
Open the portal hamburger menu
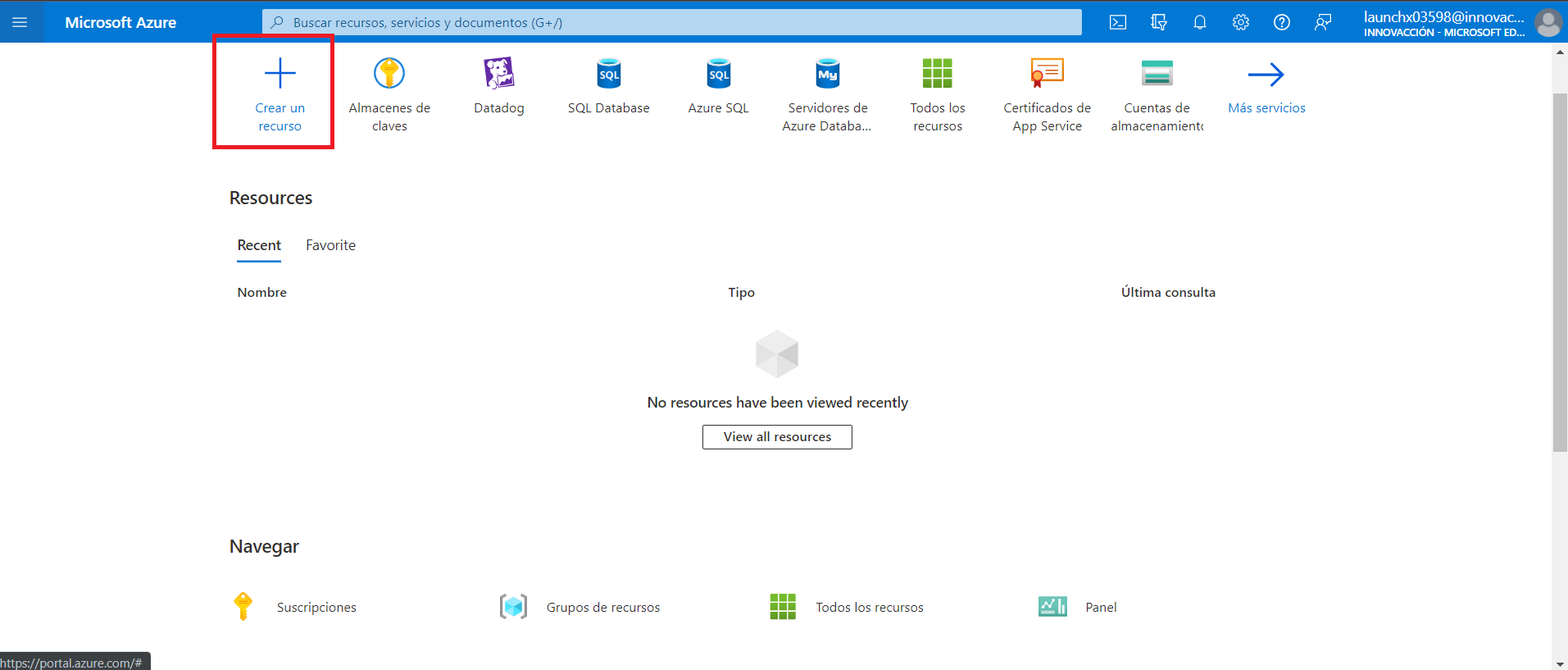point(20,22)
